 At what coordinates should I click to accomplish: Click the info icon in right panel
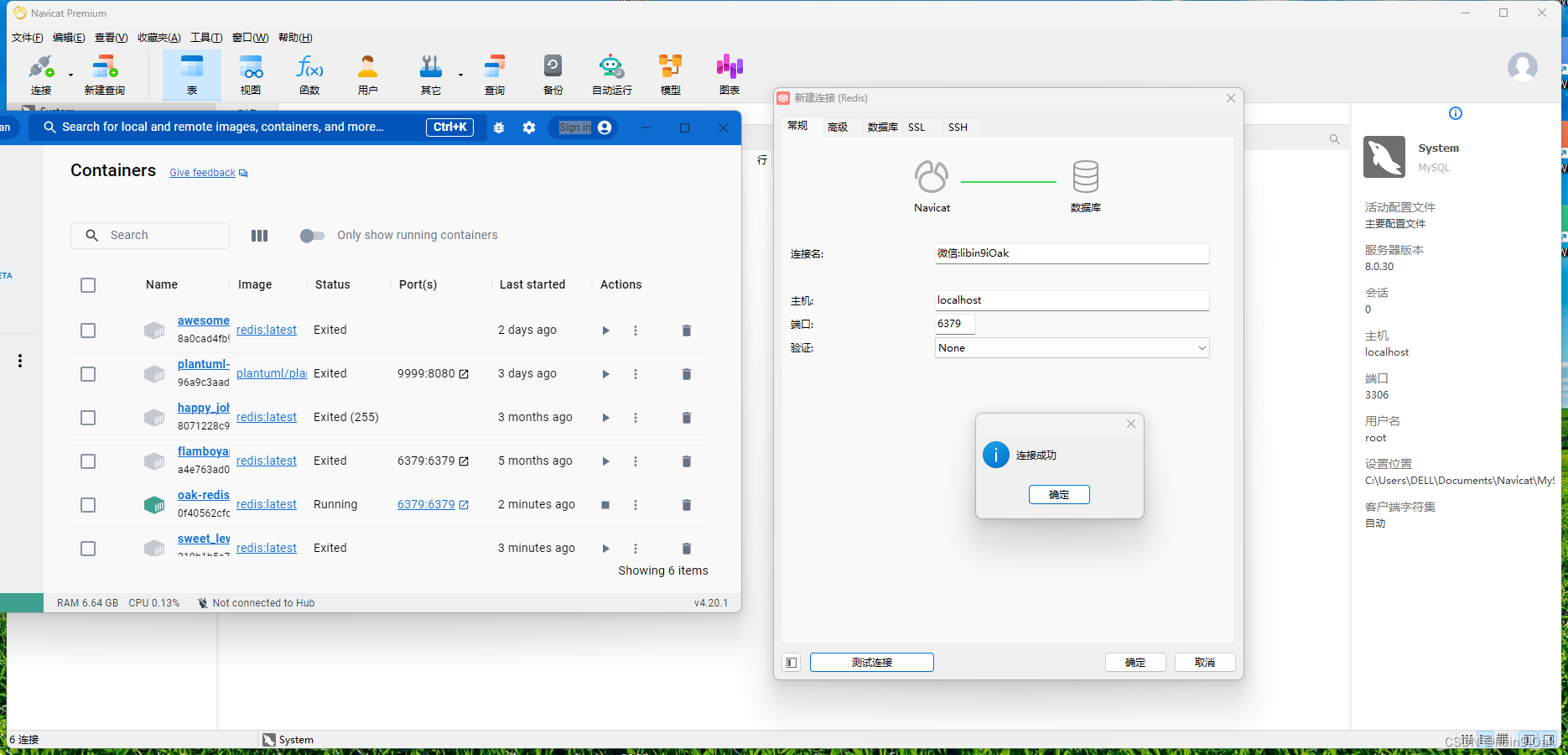[1456, 113]
